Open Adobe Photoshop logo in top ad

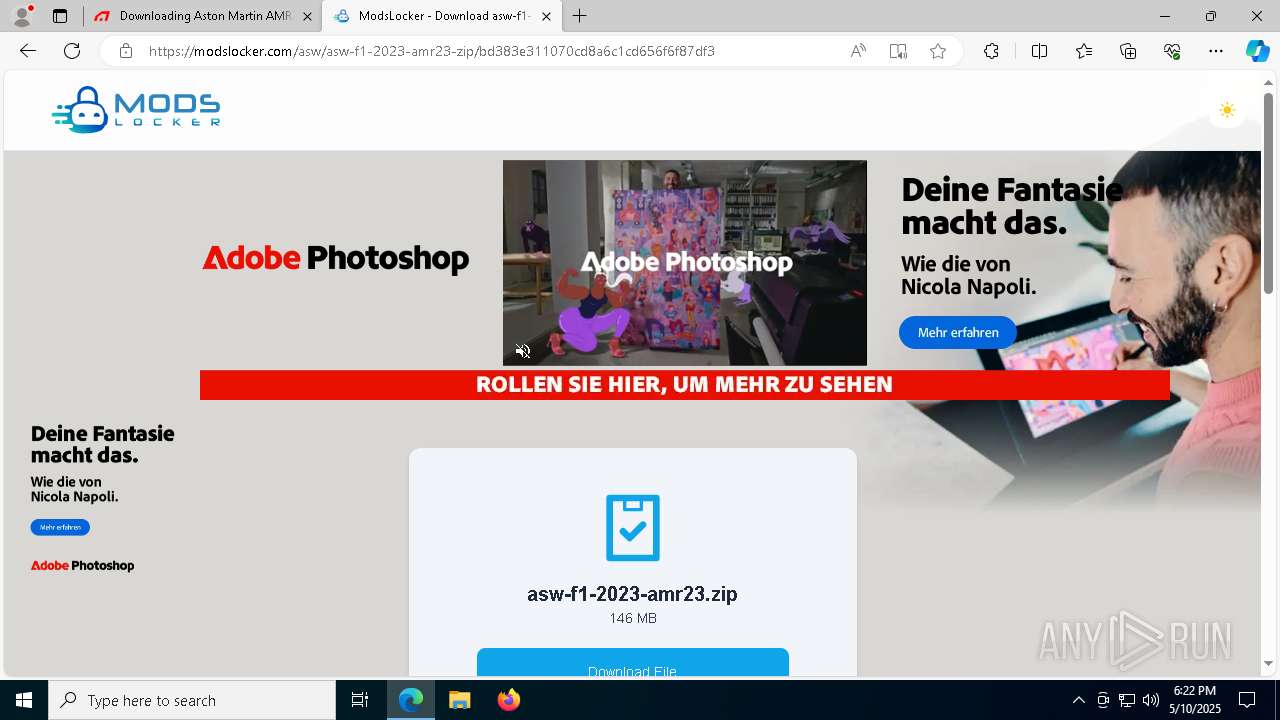pos(336,258)
